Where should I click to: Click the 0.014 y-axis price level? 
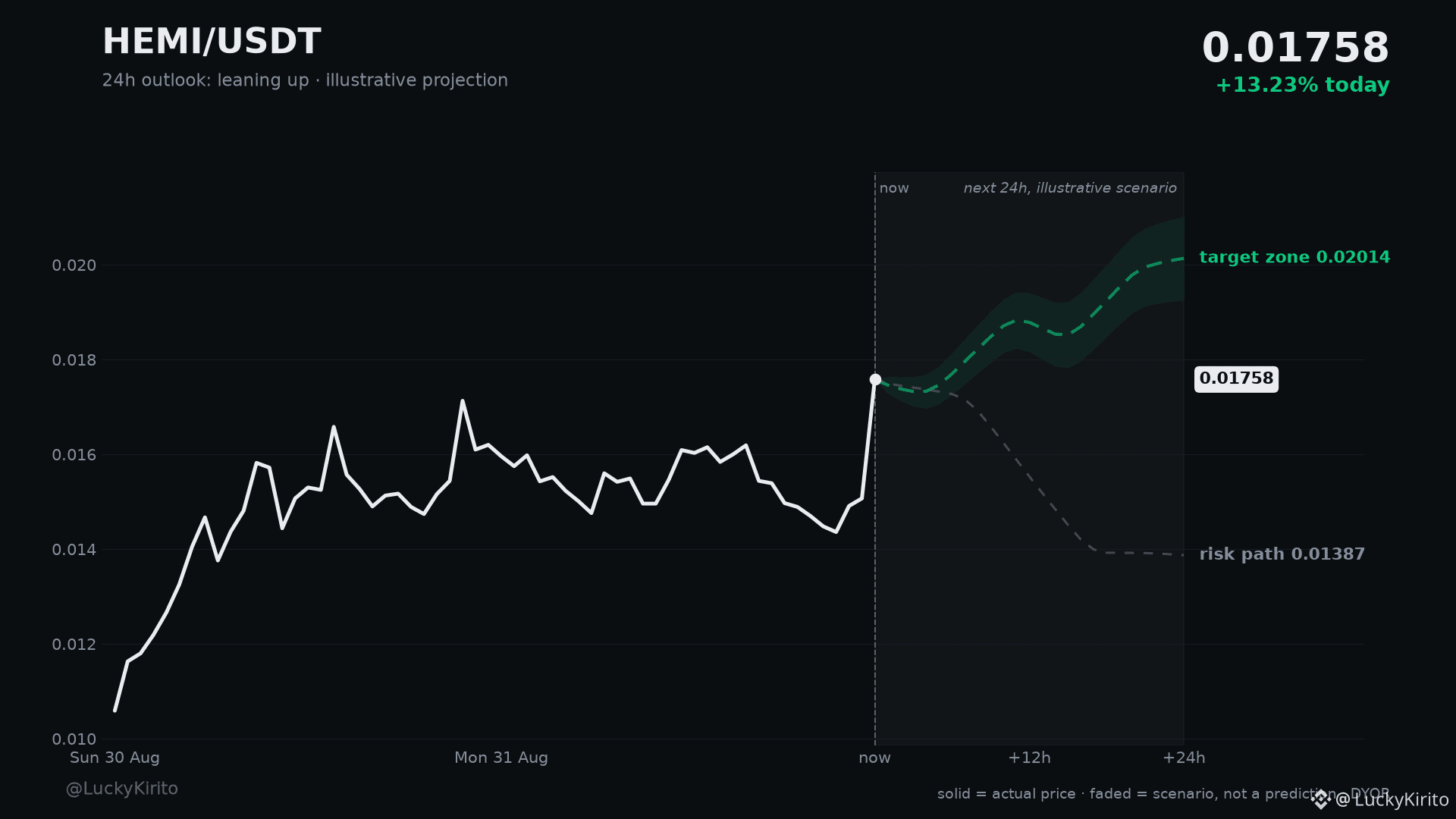coord(74,550)
